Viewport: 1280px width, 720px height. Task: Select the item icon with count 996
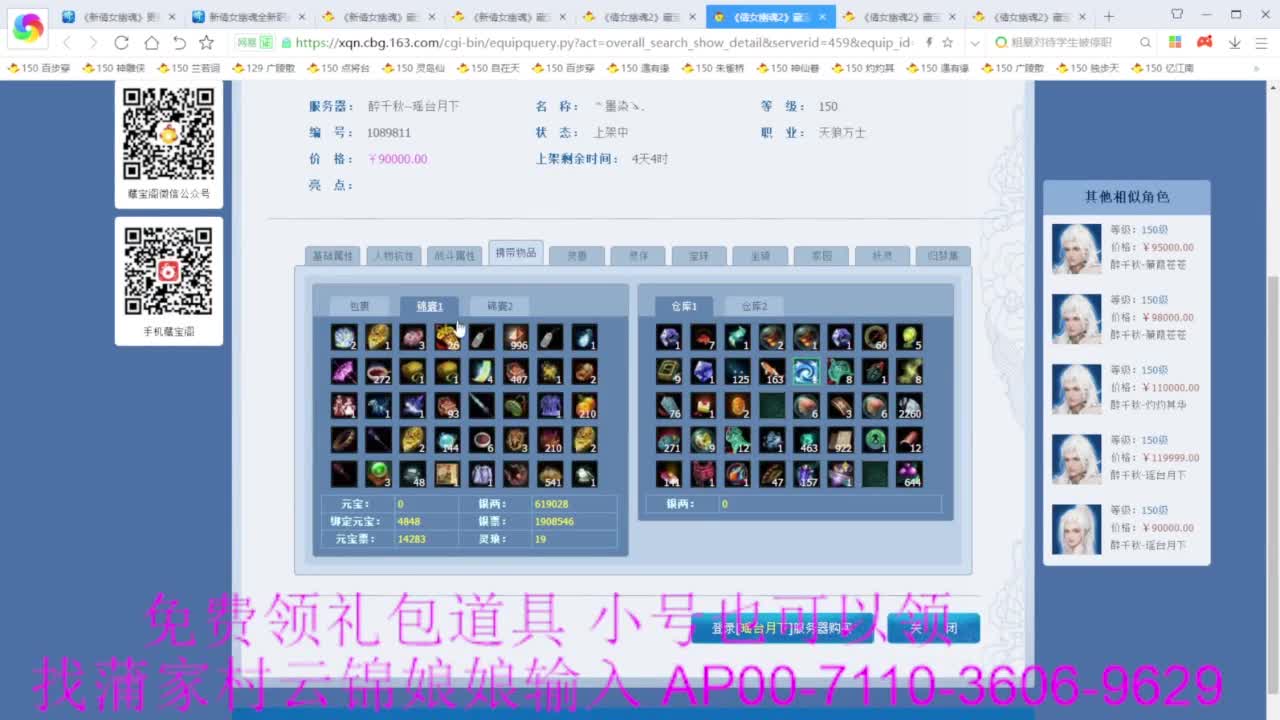tap(516, 337)
